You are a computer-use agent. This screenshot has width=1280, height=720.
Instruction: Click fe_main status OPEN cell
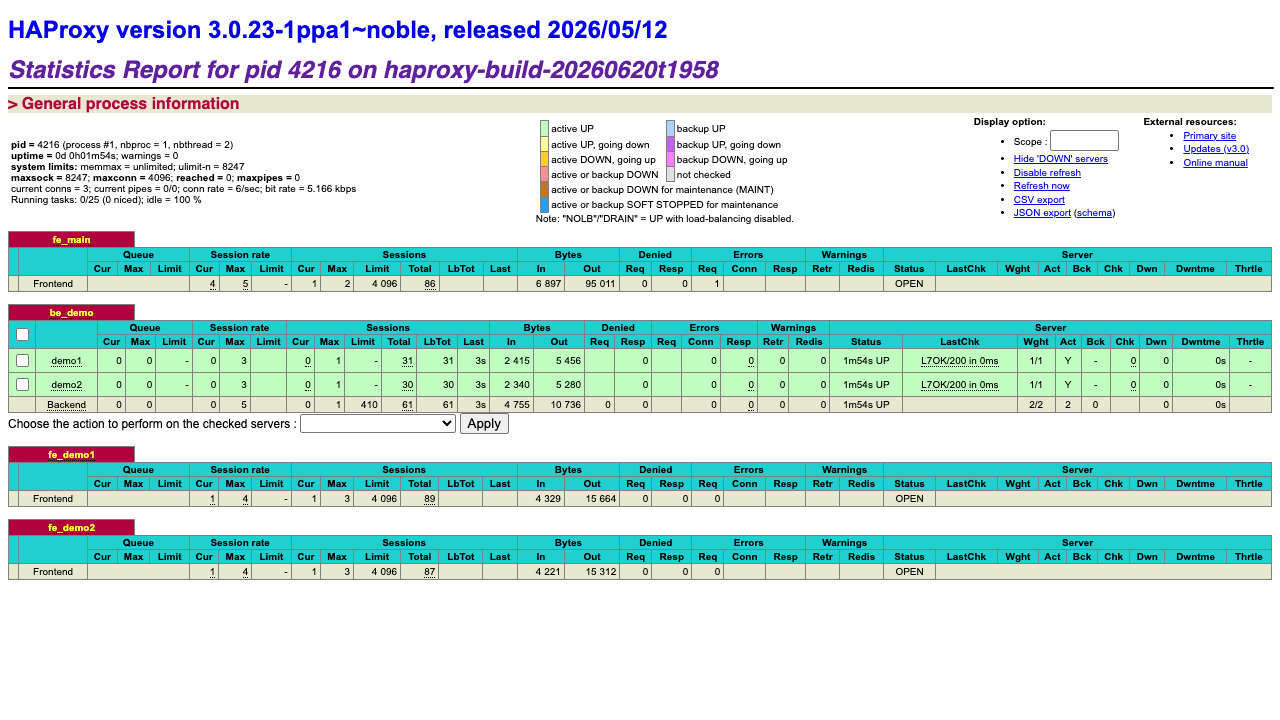pyautogui.click(x=910, y=284)
